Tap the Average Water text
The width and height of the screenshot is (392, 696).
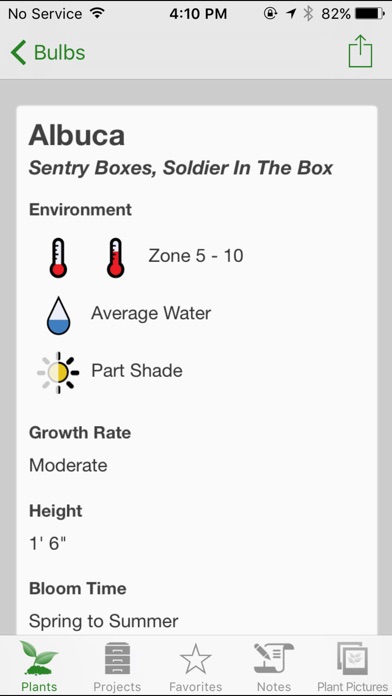[151, 313]
